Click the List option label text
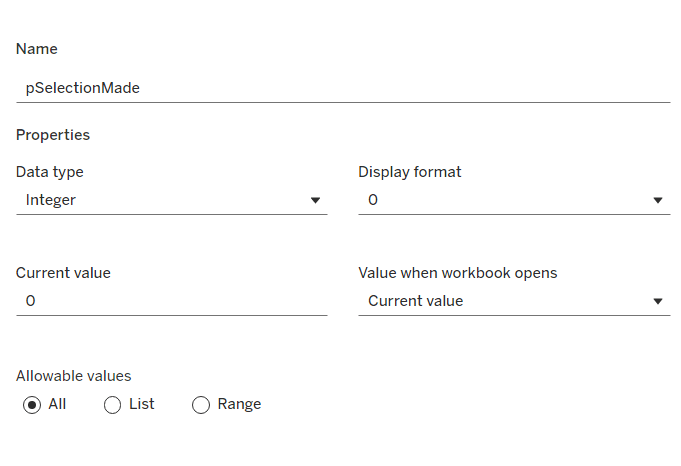 (142, 404)
